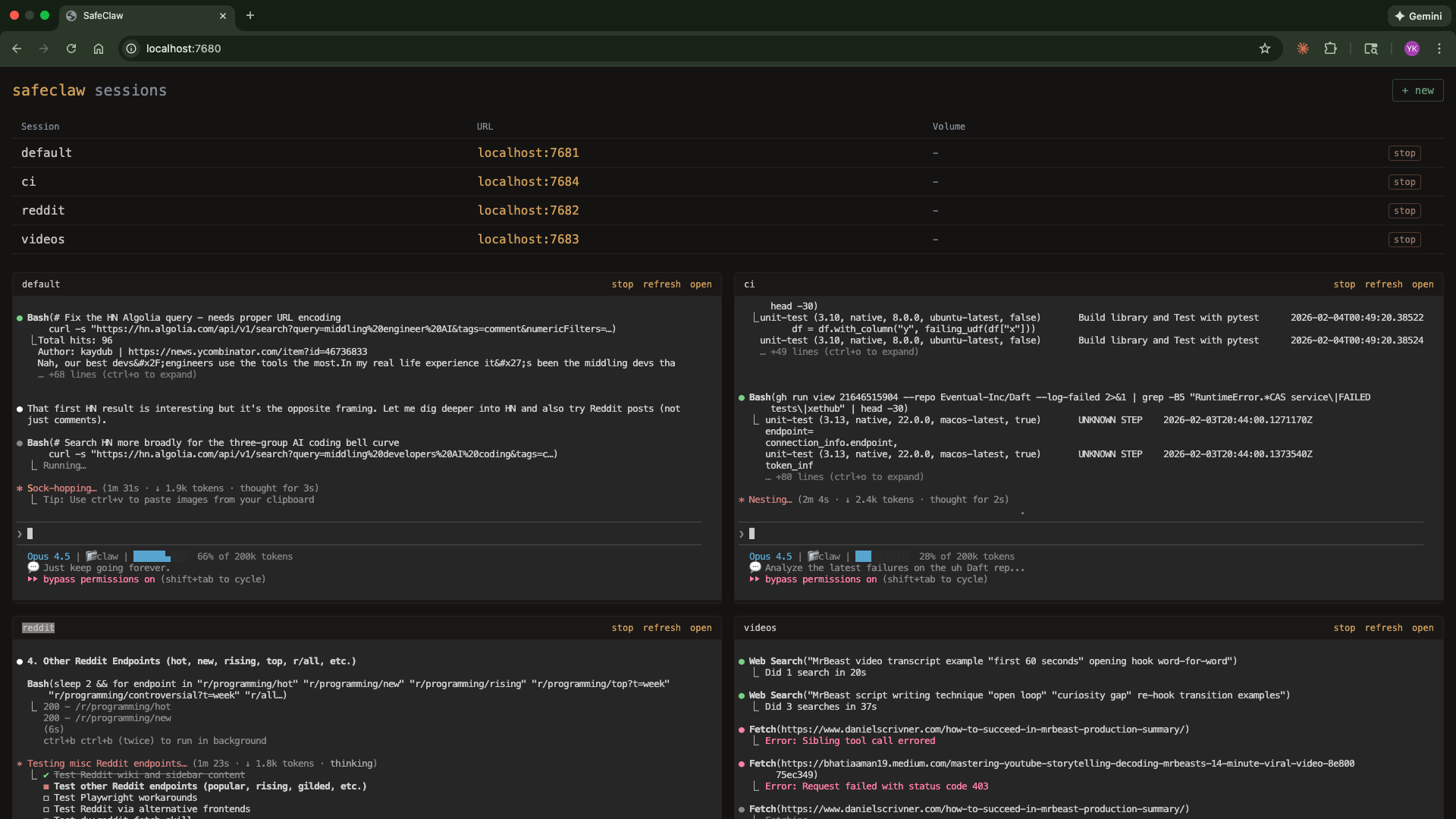The image size is (1456, 819).
Task: Click open in the default panel header
Action: click(x=701, y=284)
